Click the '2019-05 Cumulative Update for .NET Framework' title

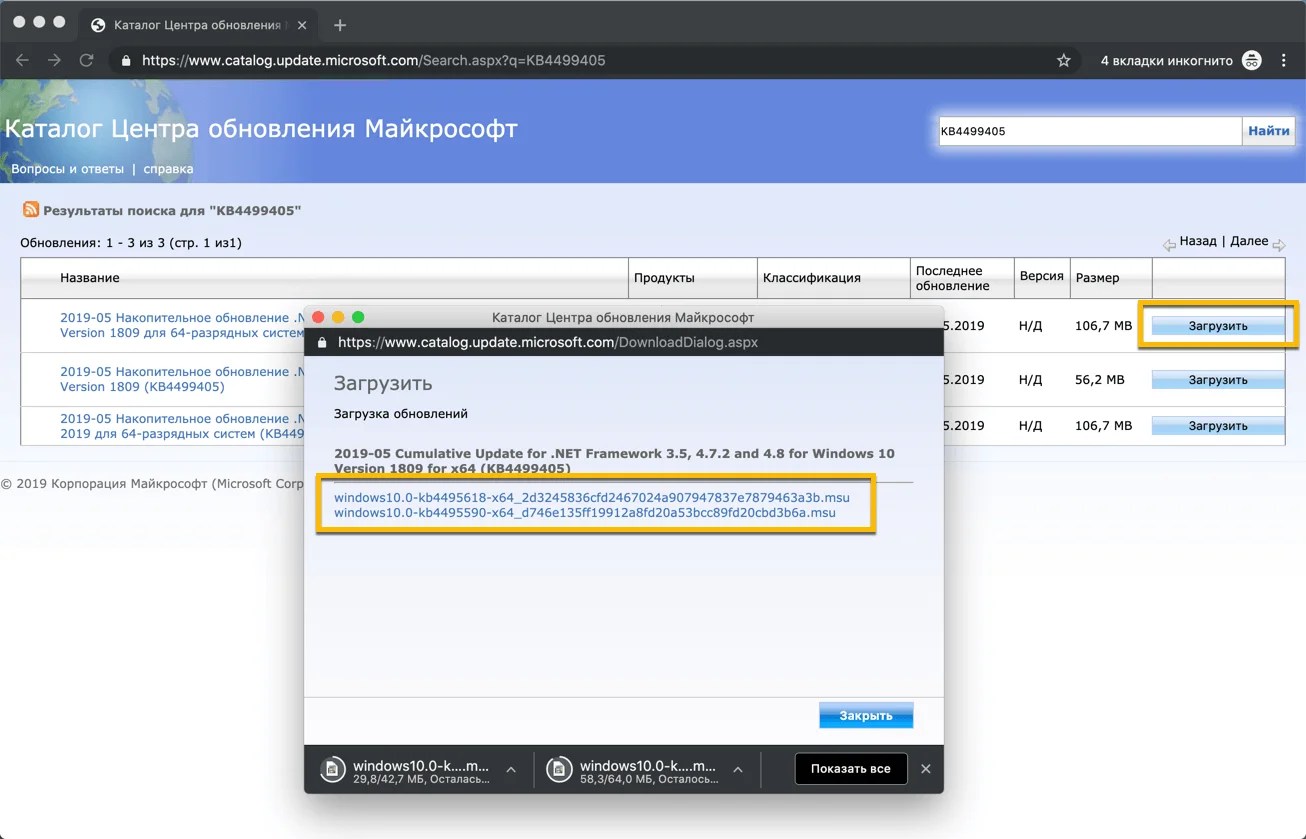[614, 461]
